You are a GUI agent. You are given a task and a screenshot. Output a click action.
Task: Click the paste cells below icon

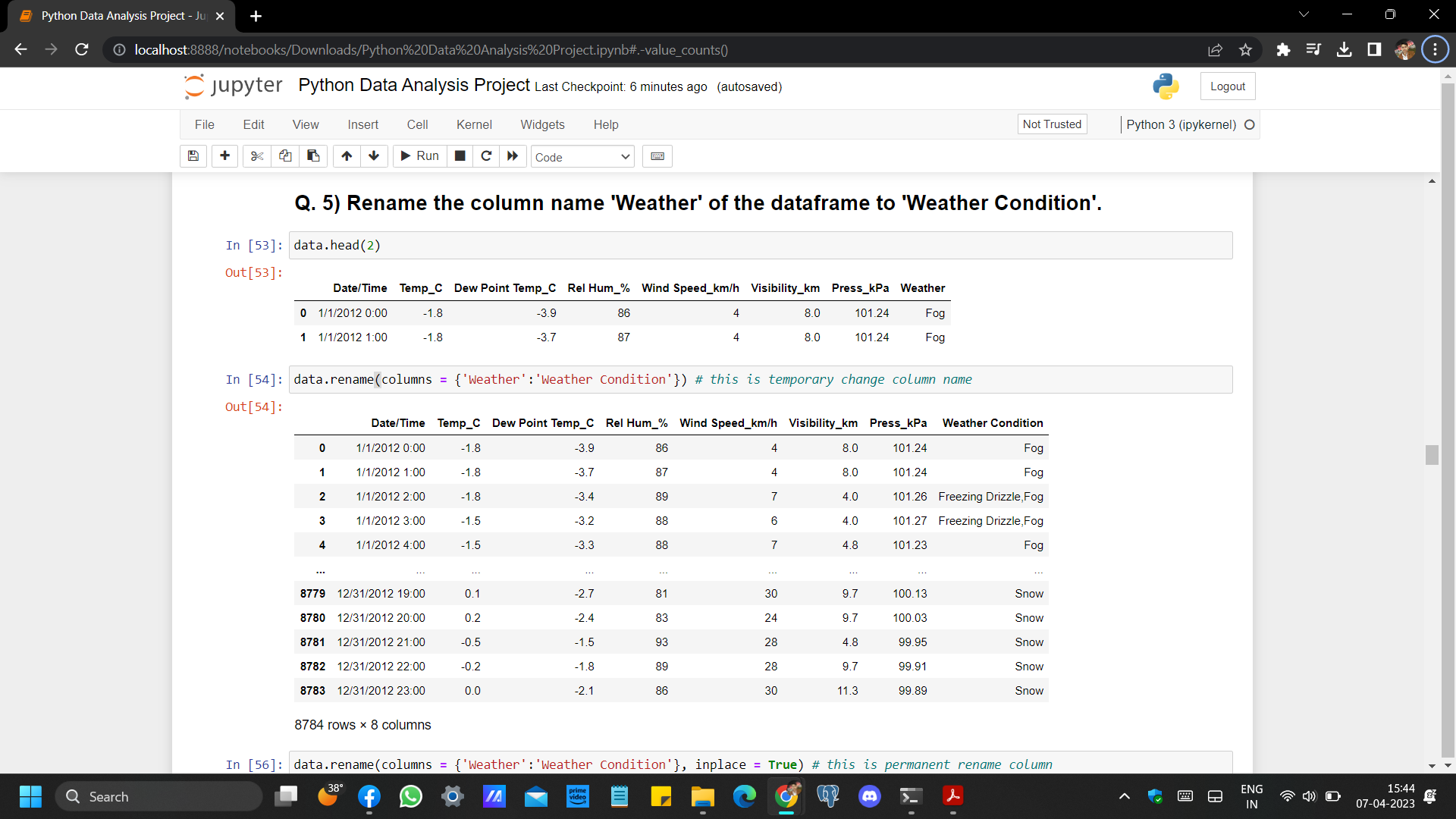point(313,156)
